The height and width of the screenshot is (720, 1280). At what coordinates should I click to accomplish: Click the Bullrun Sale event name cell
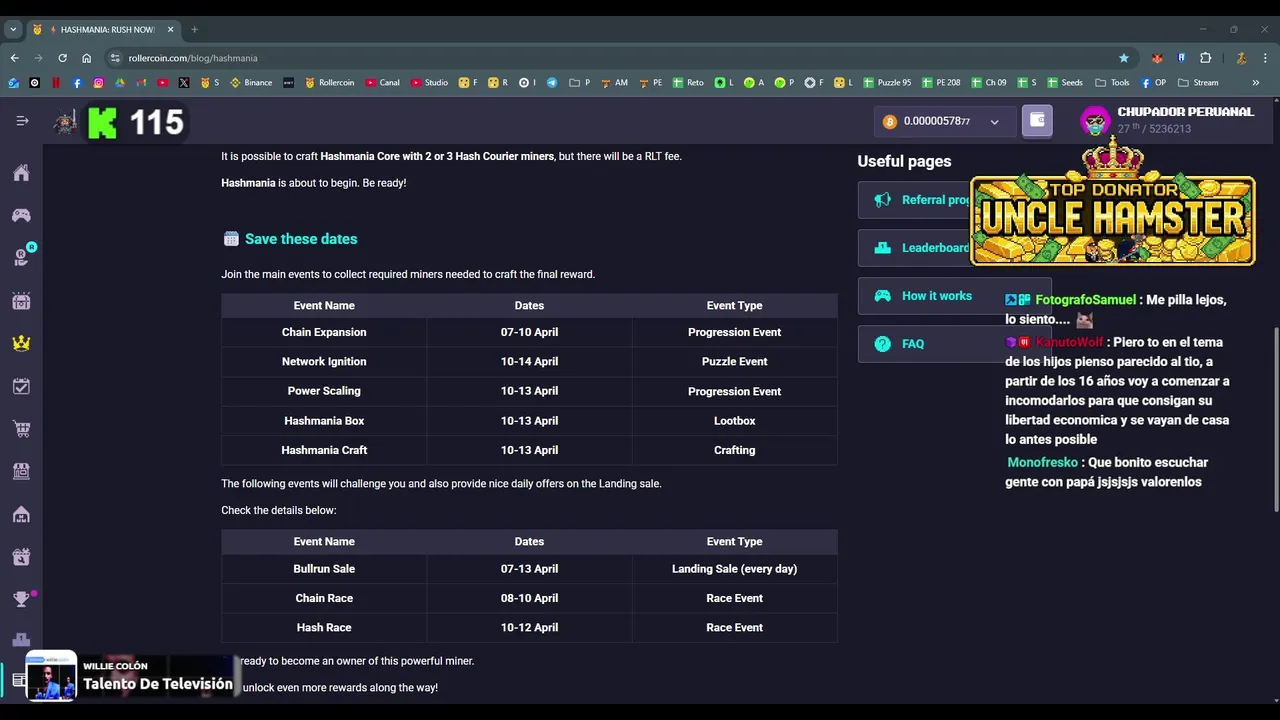click(324, 569)
